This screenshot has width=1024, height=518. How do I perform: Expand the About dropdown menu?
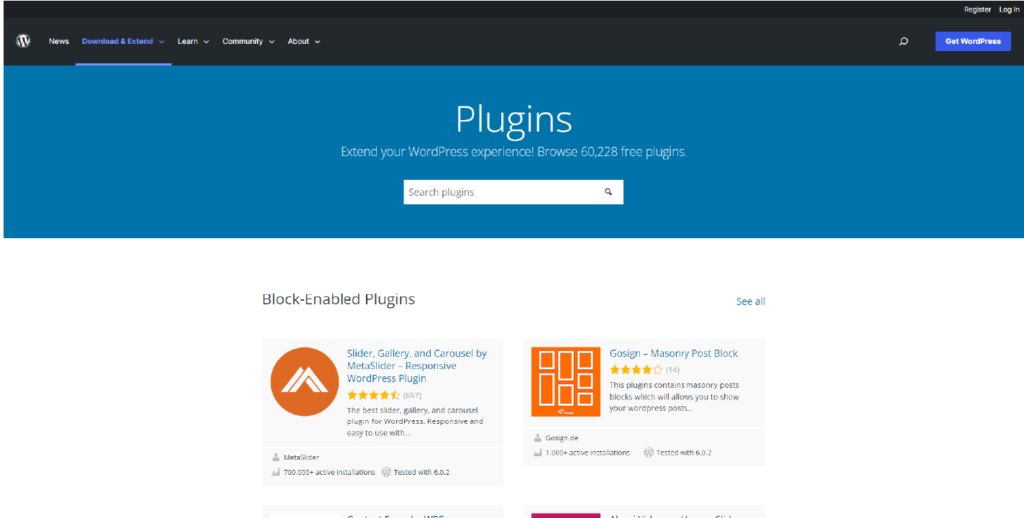pyautogui.click(x=304, y=41)
